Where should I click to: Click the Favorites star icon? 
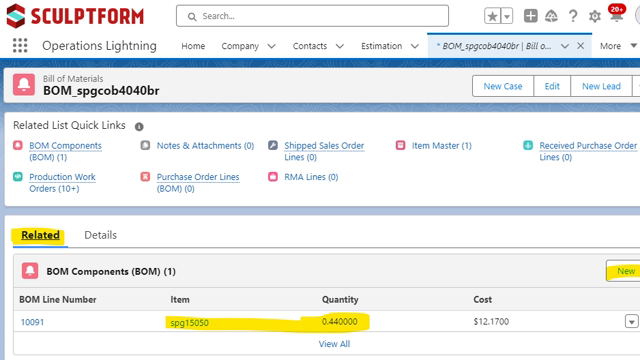[493, 16]
